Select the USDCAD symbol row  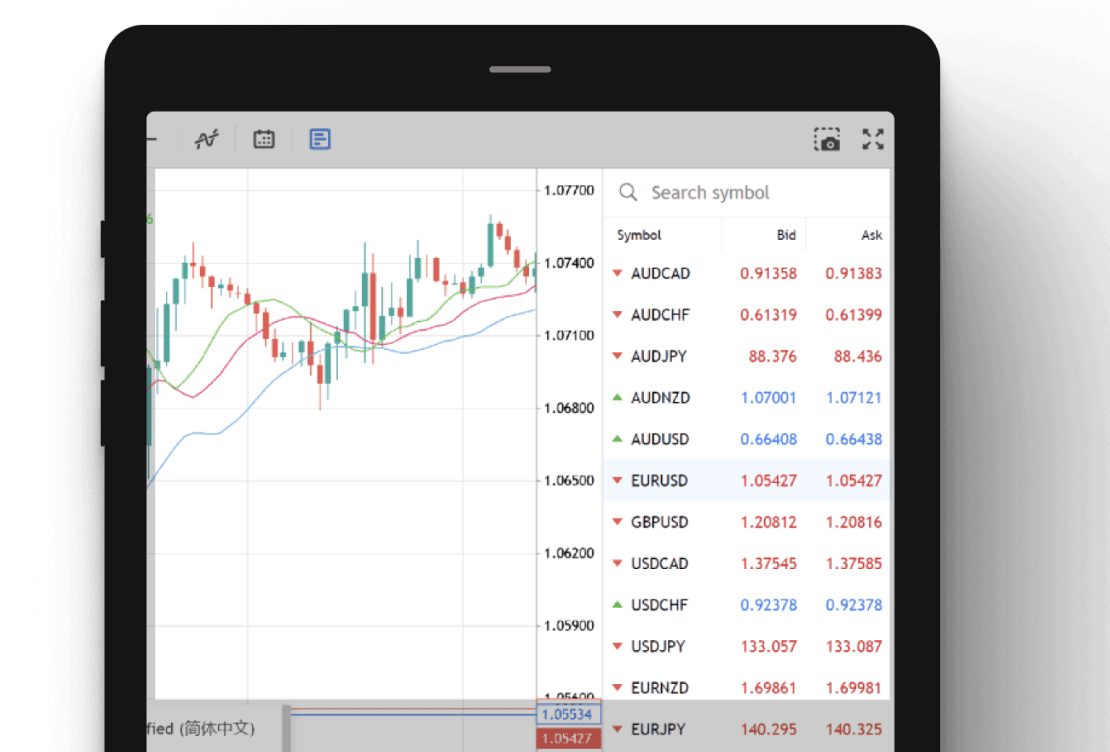[x=747, y=564]
